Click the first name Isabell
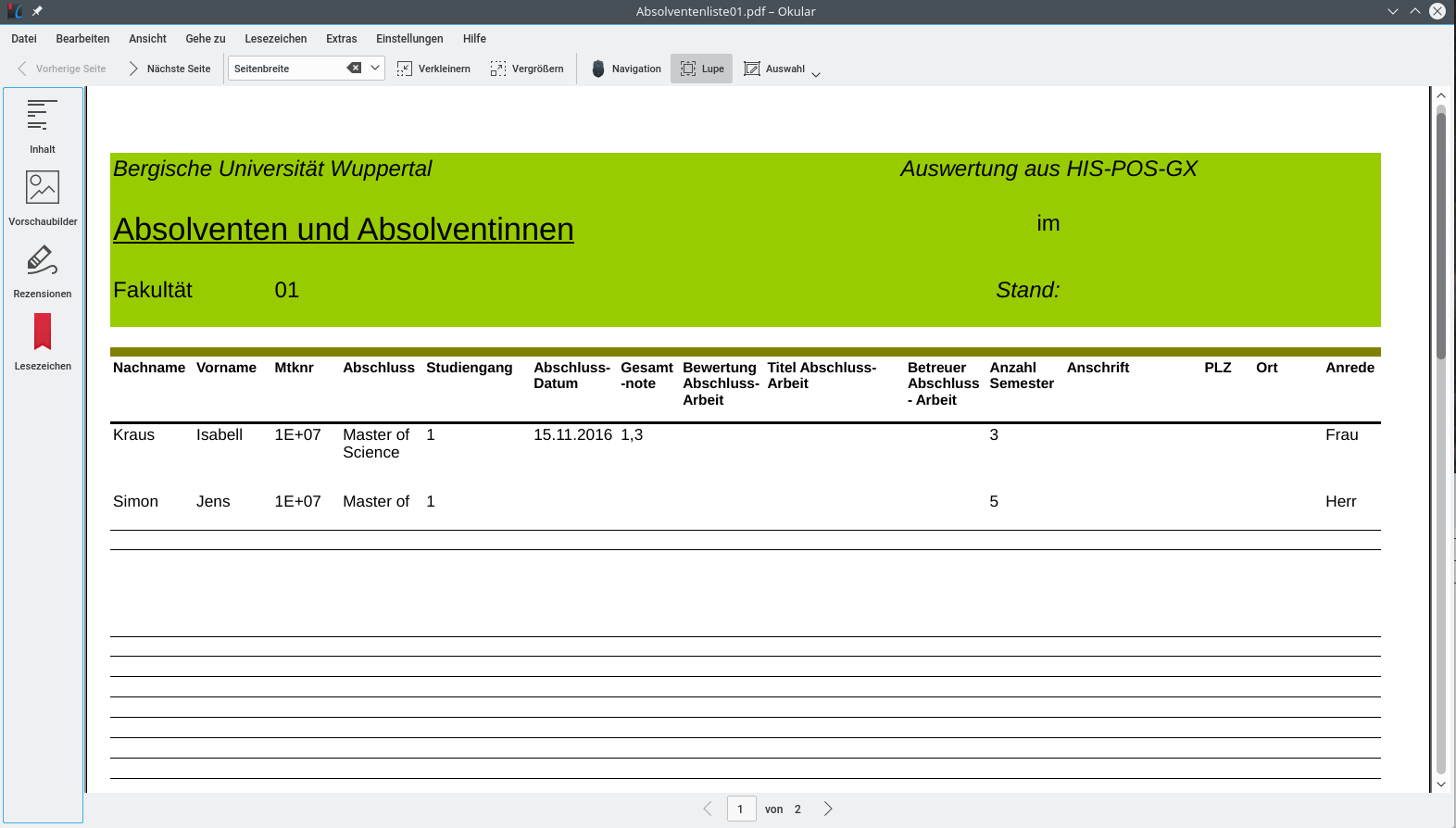The image size is (1456, 828). [220, 435]
